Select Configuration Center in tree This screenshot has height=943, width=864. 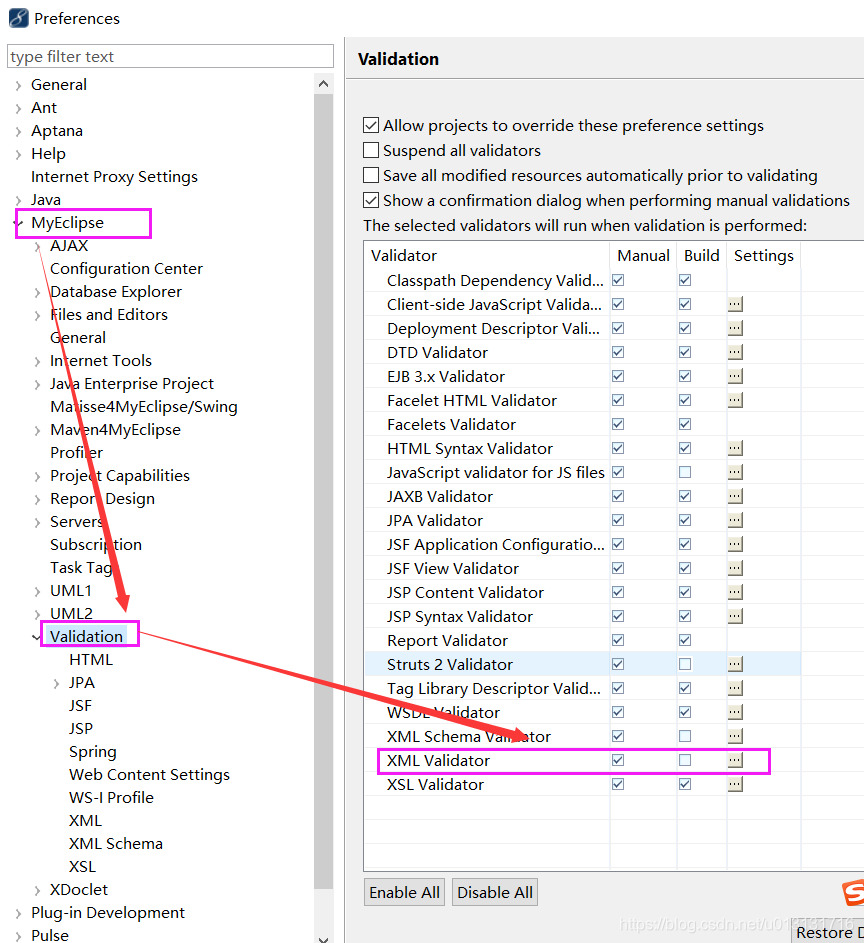pos(126,269)
